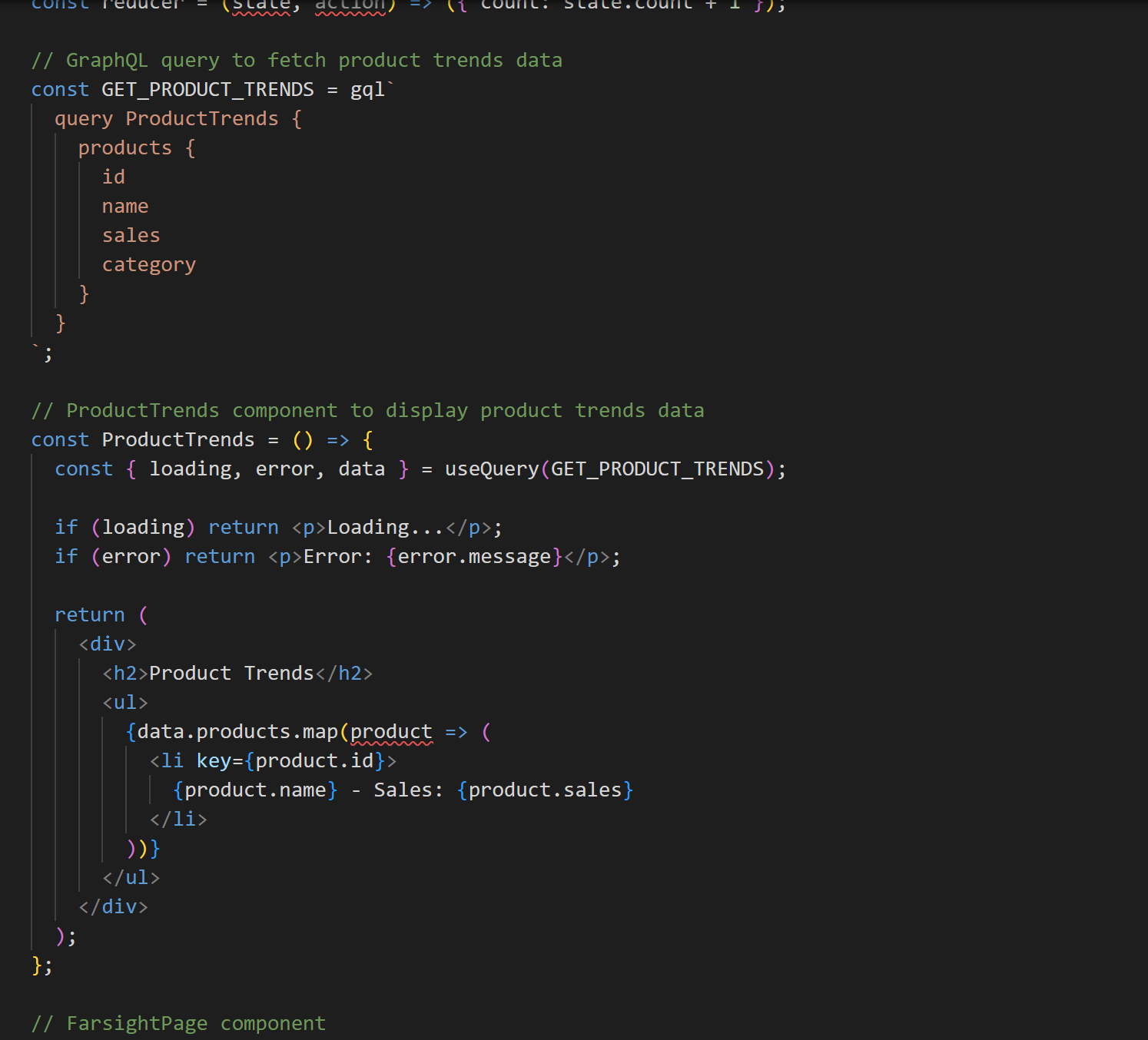The image size is (1148, 1040).
Task: Click the useQuery function call
Action: point(492,469)
